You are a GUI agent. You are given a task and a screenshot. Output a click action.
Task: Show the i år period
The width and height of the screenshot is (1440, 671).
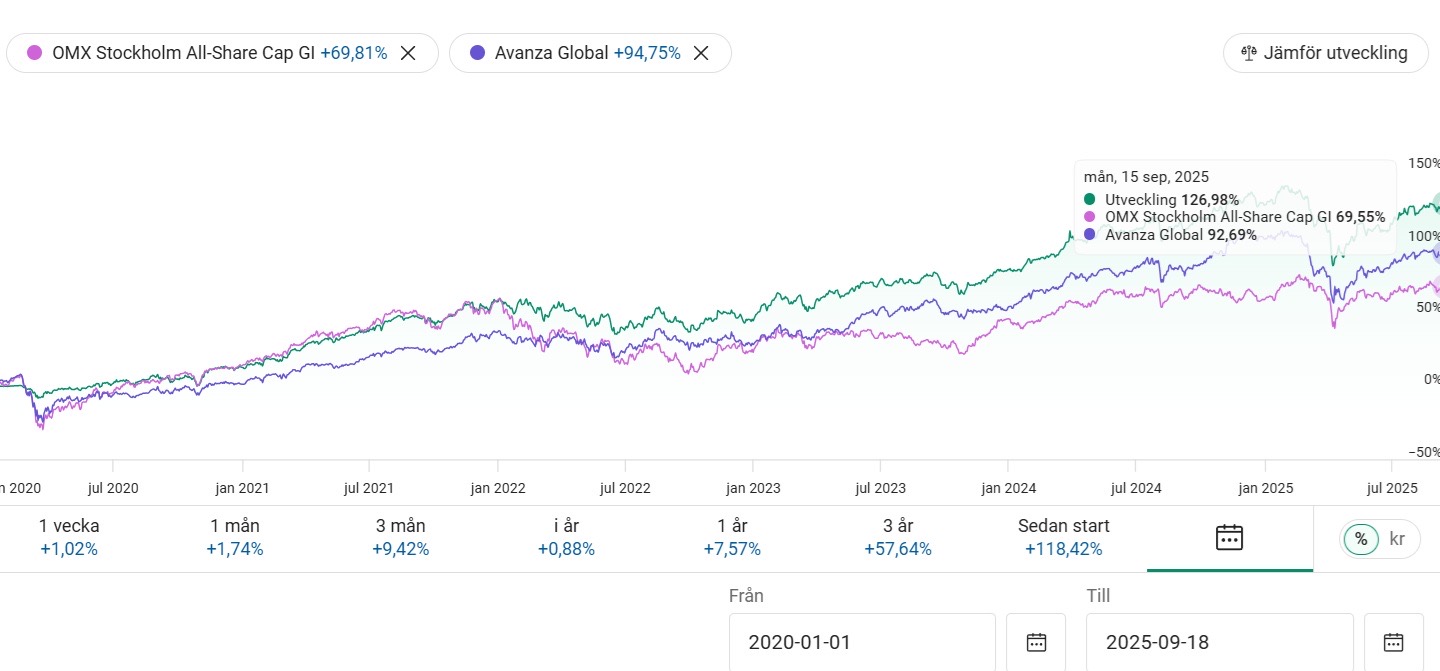[566, 537]
